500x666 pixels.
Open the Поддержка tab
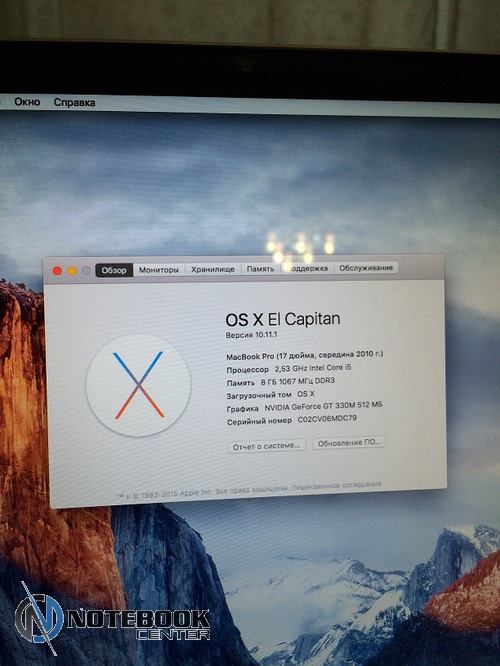tap(307, 268)
